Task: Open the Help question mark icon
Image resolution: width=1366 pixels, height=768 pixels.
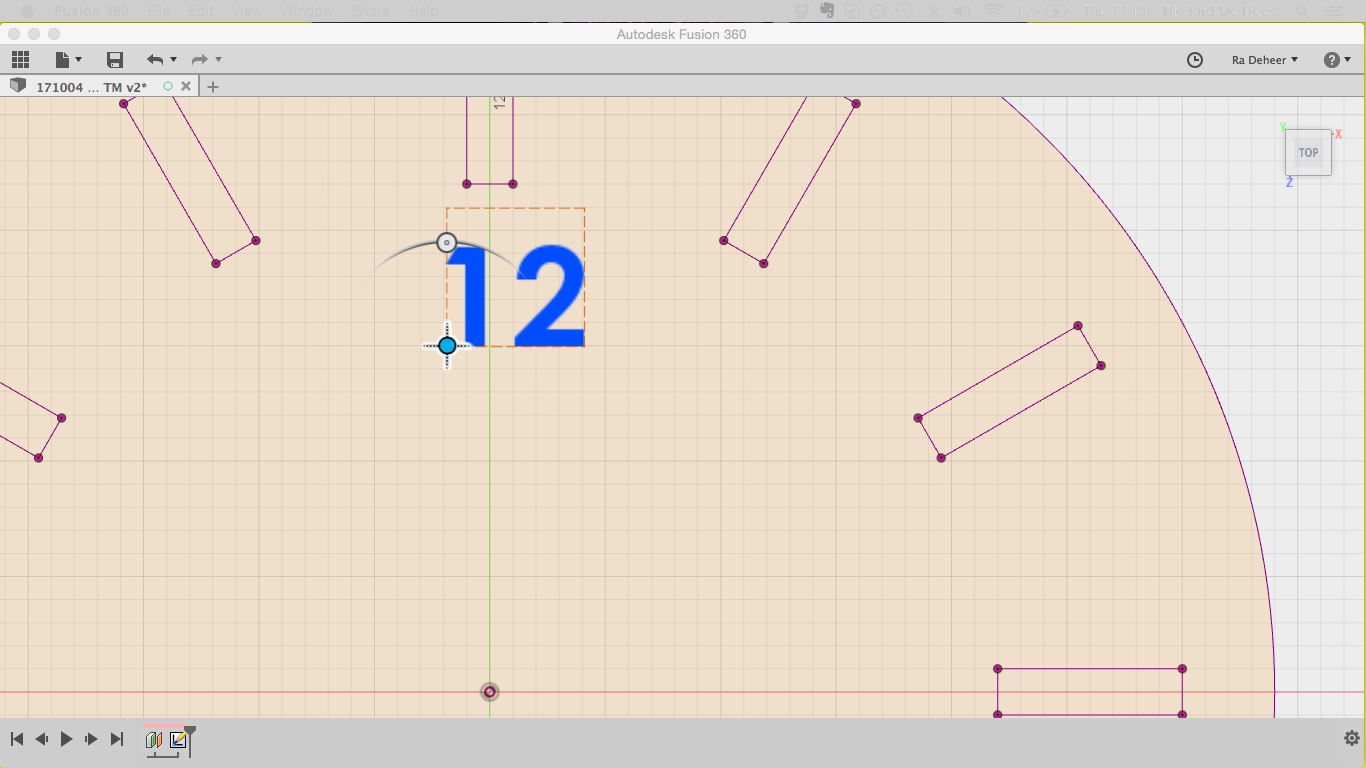Action: tap(1331, 59)
